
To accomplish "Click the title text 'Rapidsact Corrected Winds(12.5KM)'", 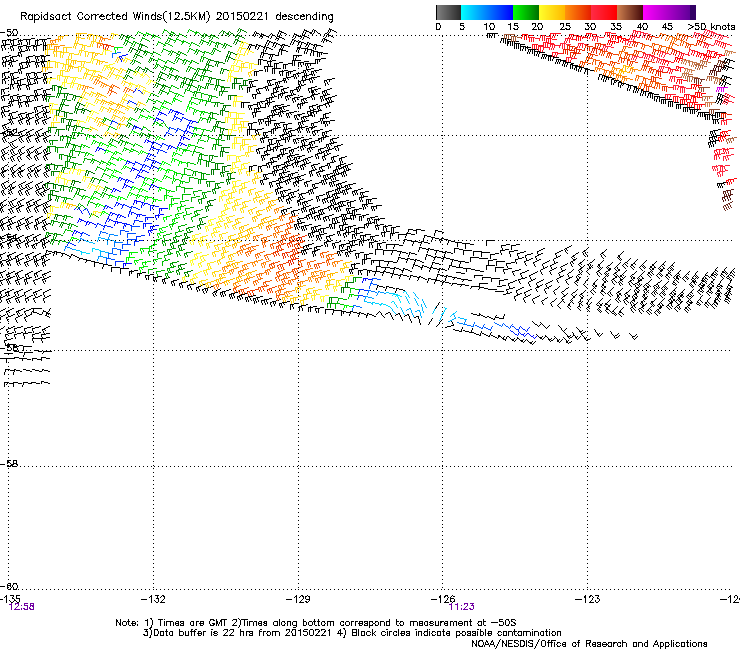I will pos(115,17).
